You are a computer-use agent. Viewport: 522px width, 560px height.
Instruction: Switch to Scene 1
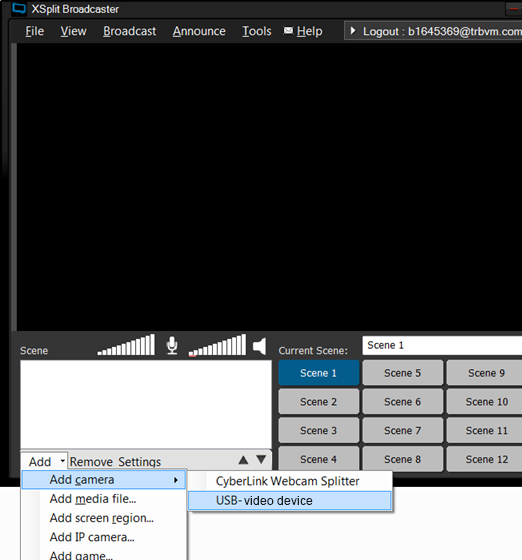coord(318,373)
